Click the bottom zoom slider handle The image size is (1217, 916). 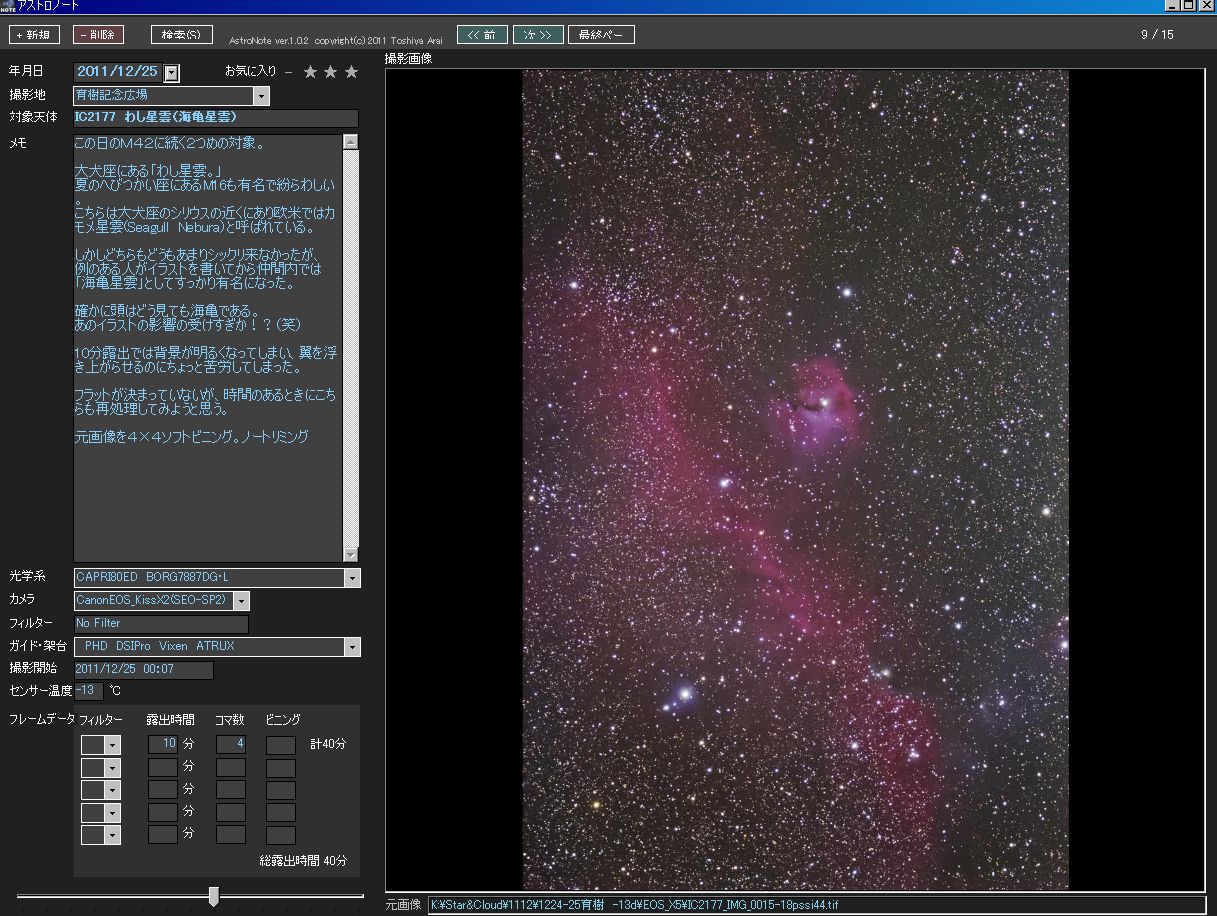[213, 896]
